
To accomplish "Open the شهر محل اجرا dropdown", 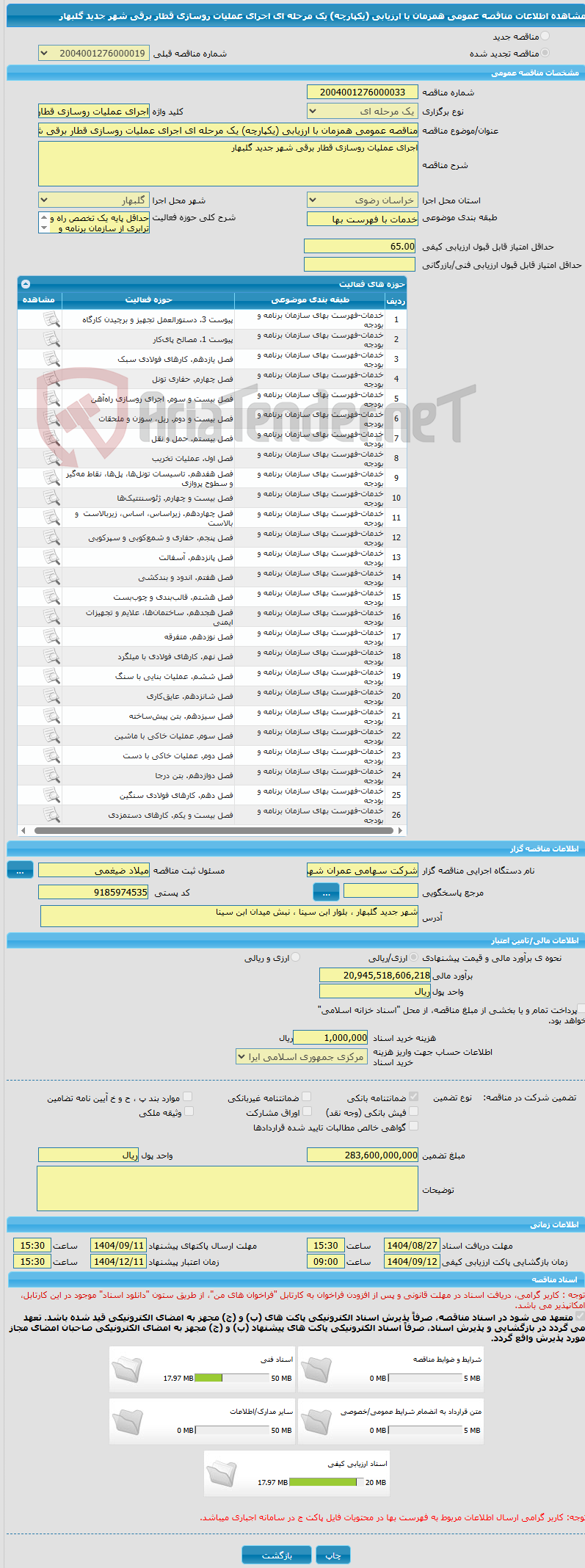I will tap(93, 200).
